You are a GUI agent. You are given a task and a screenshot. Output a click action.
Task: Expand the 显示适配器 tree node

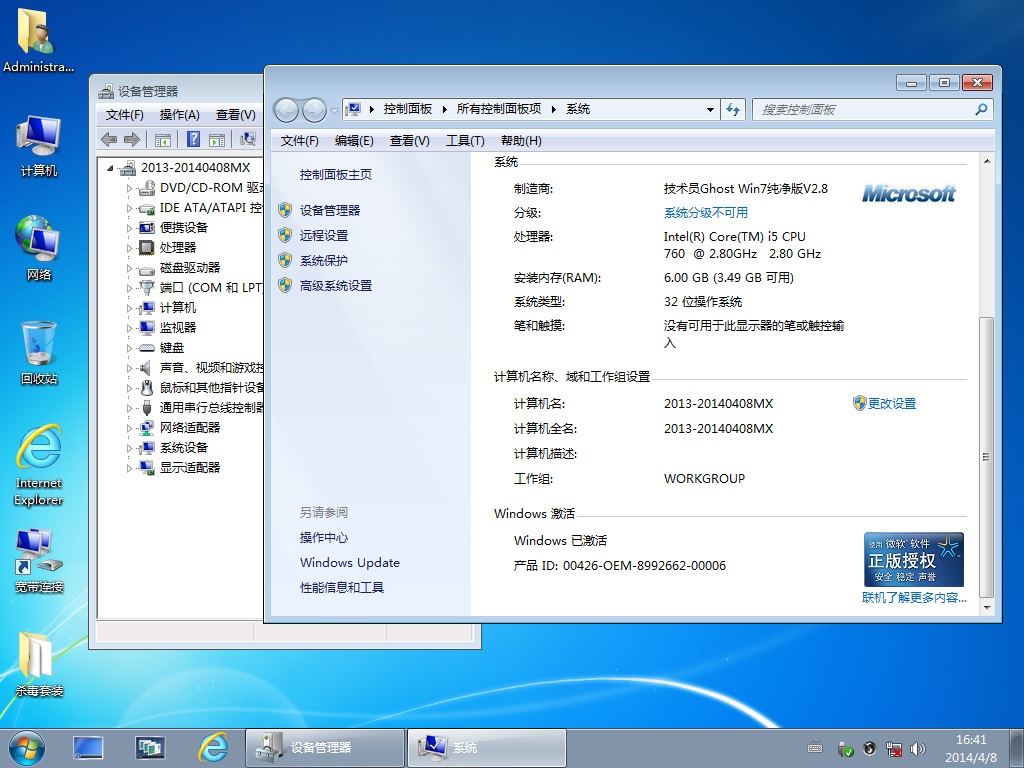coord(129,468)
